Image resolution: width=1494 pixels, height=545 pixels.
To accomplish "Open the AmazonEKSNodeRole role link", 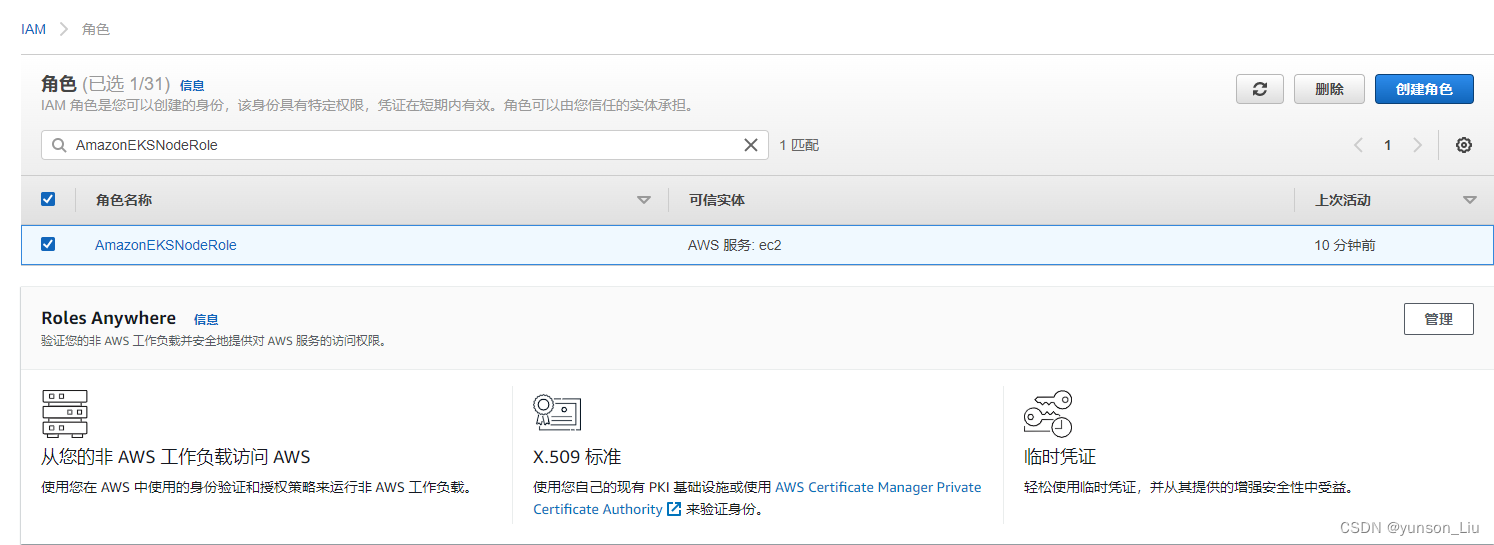I will click(x=166, y=245).
